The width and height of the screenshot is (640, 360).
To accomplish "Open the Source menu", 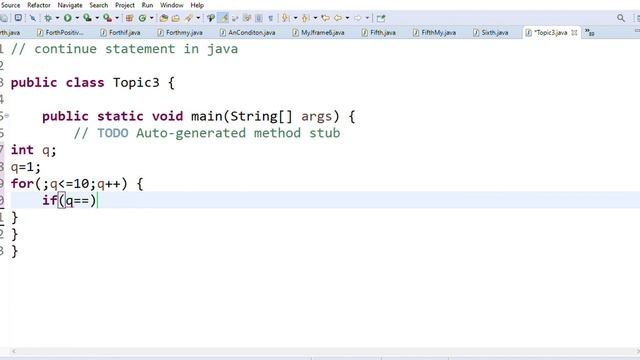I will 11,5.
